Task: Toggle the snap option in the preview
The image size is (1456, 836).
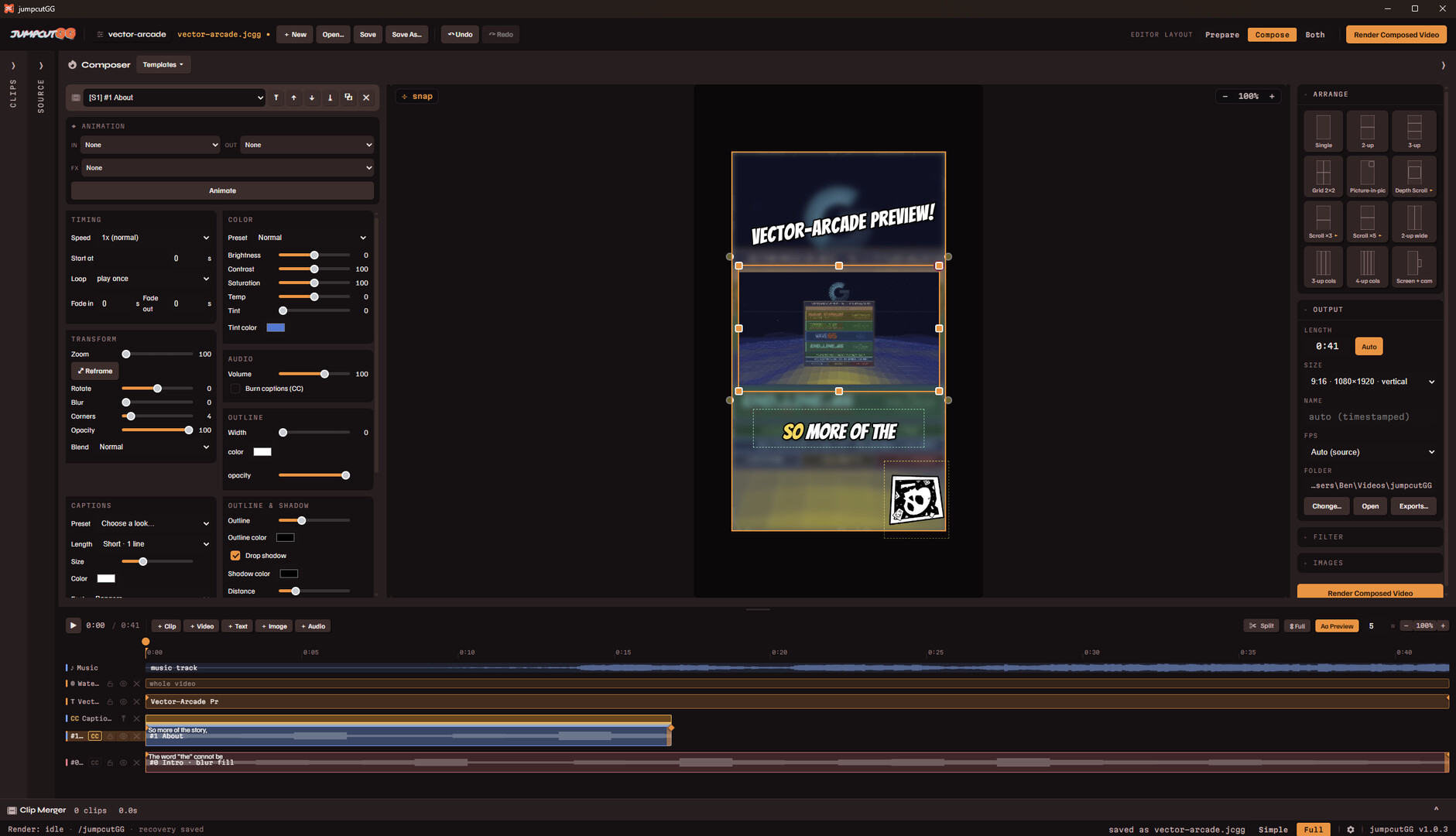Action: 417,96
